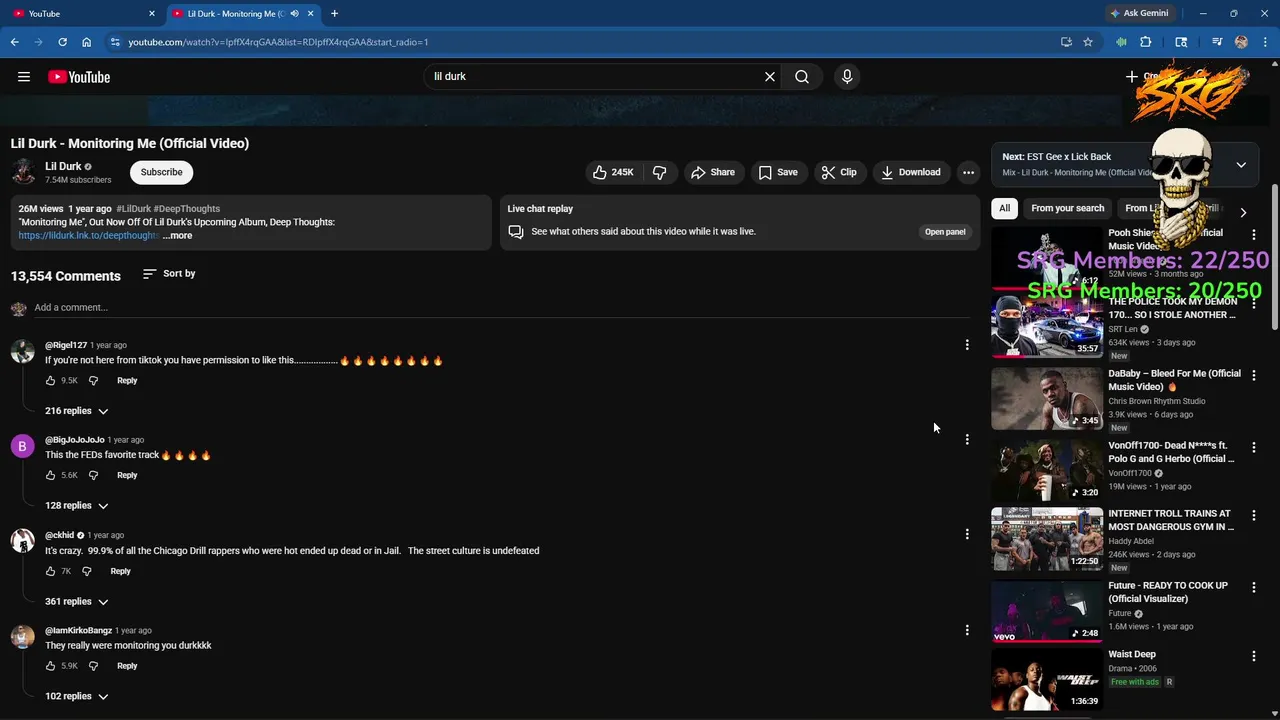Select the All filter chip
1280x720 pixels.
tap(1004, 208)
